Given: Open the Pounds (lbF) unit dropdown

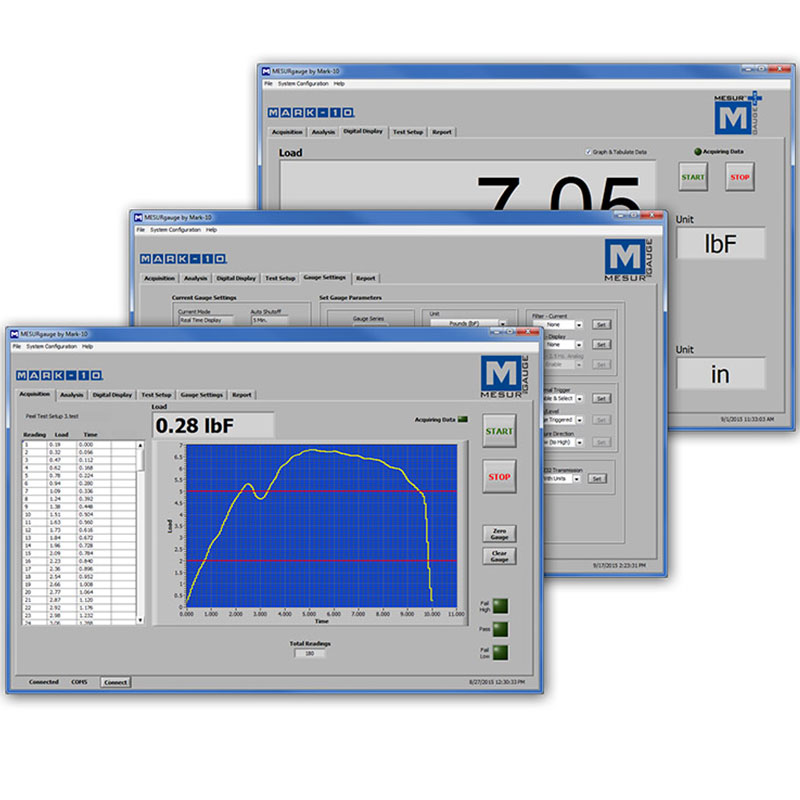Looking at the screenshot, I should tap(503, 323).
